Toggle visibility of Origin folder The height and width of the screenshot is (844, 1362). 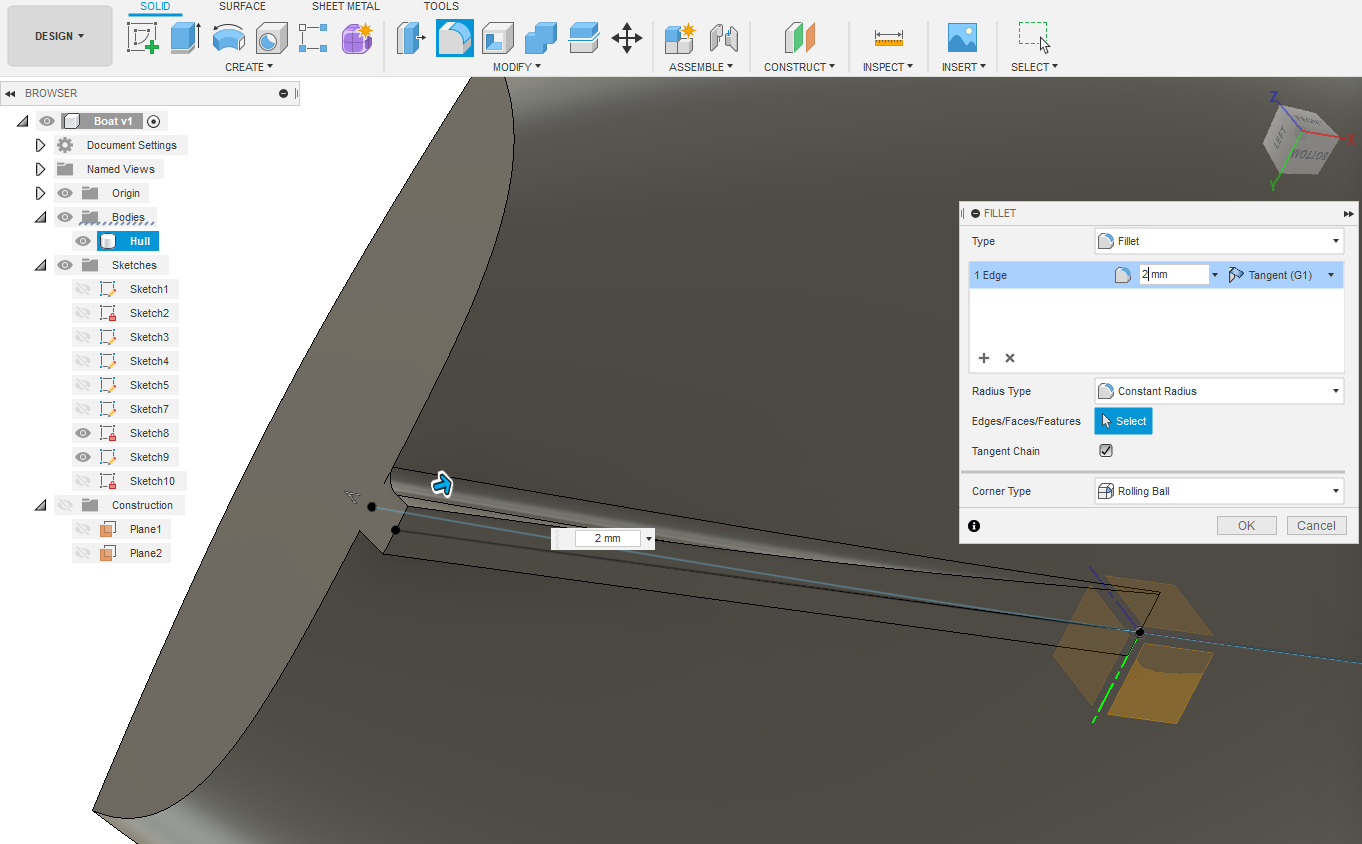coord(65,193)
